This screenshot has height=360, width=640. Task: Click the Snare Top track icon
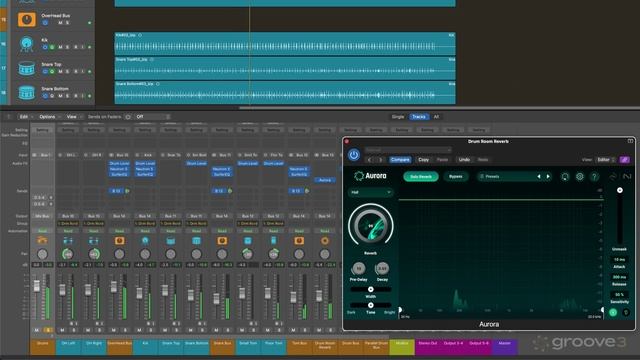click(27, 69)
